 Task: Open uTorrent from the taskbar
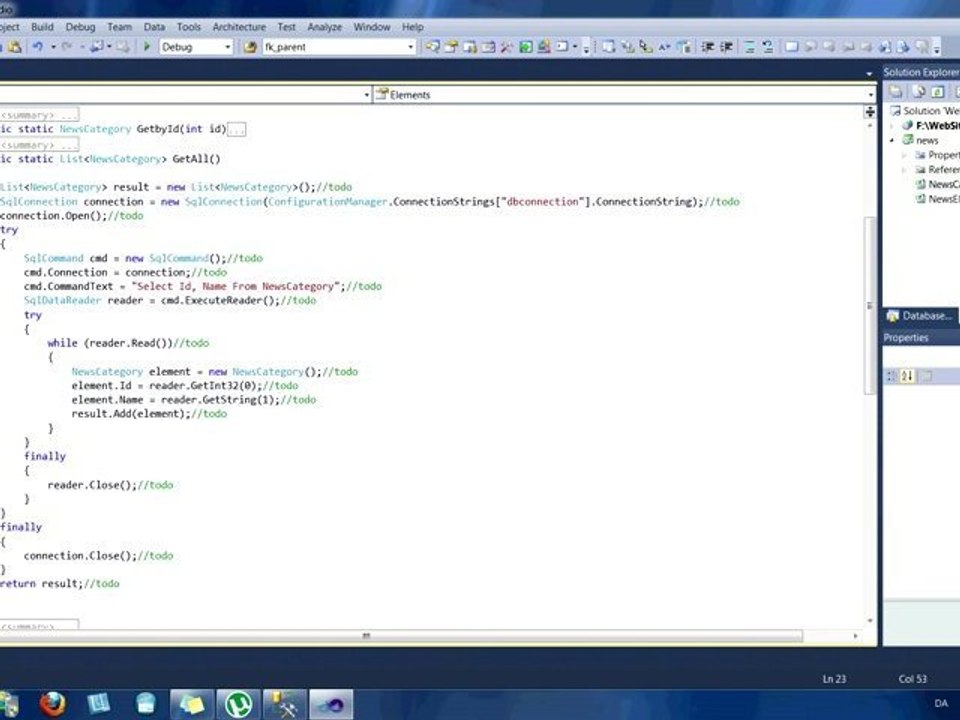(238, 704)
